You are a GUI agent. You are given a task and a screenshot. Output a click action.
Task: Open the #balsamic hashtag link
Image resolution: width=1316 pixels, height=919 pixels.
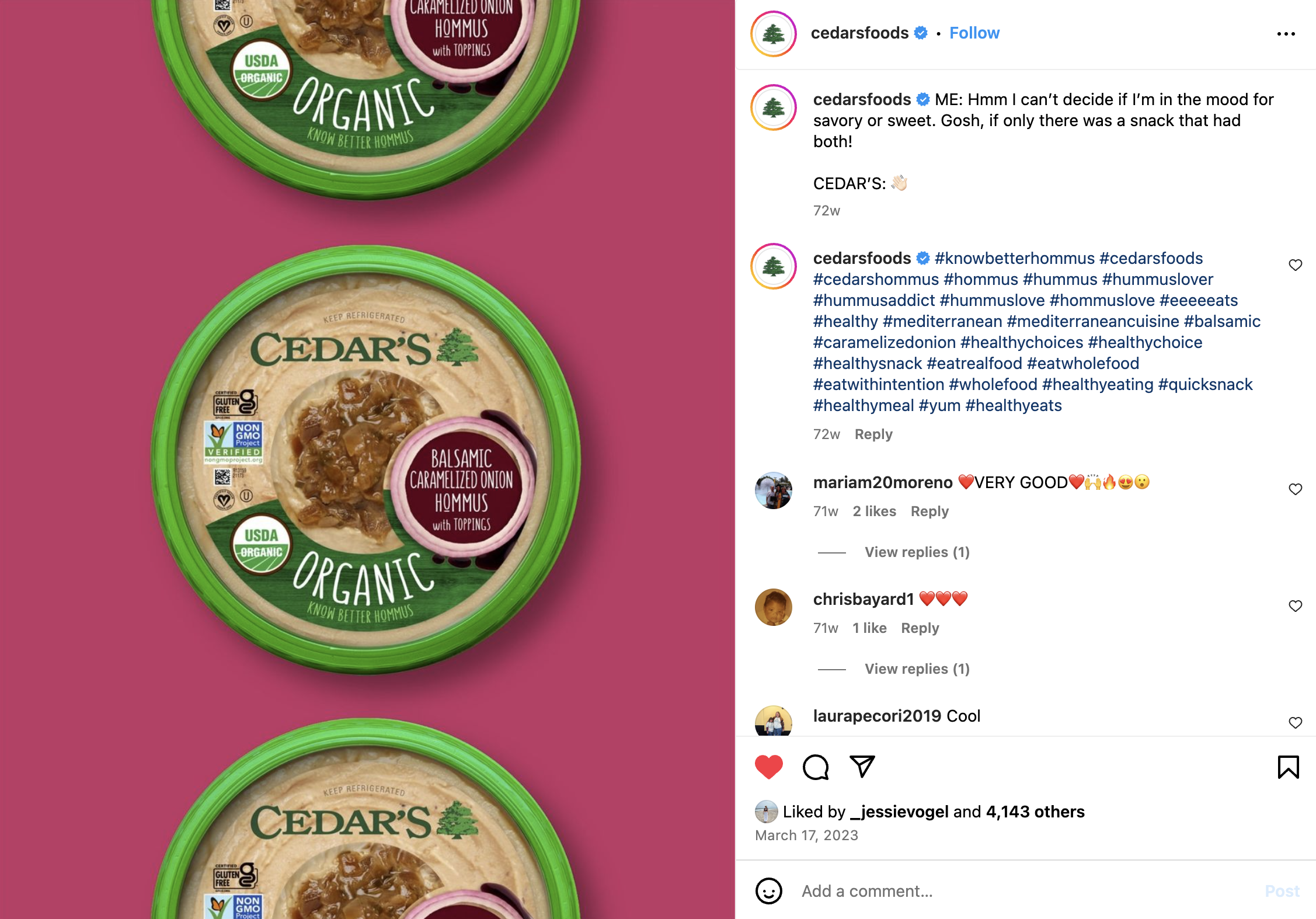point(1221,321)
